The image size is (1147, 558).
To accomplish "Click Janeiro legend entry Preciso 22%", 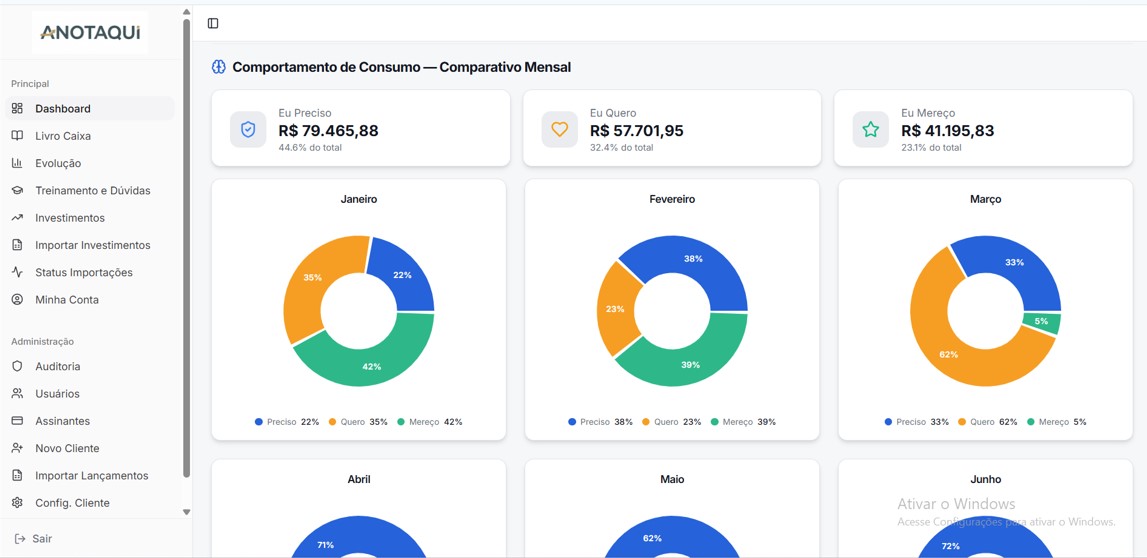I will point(287,422).
